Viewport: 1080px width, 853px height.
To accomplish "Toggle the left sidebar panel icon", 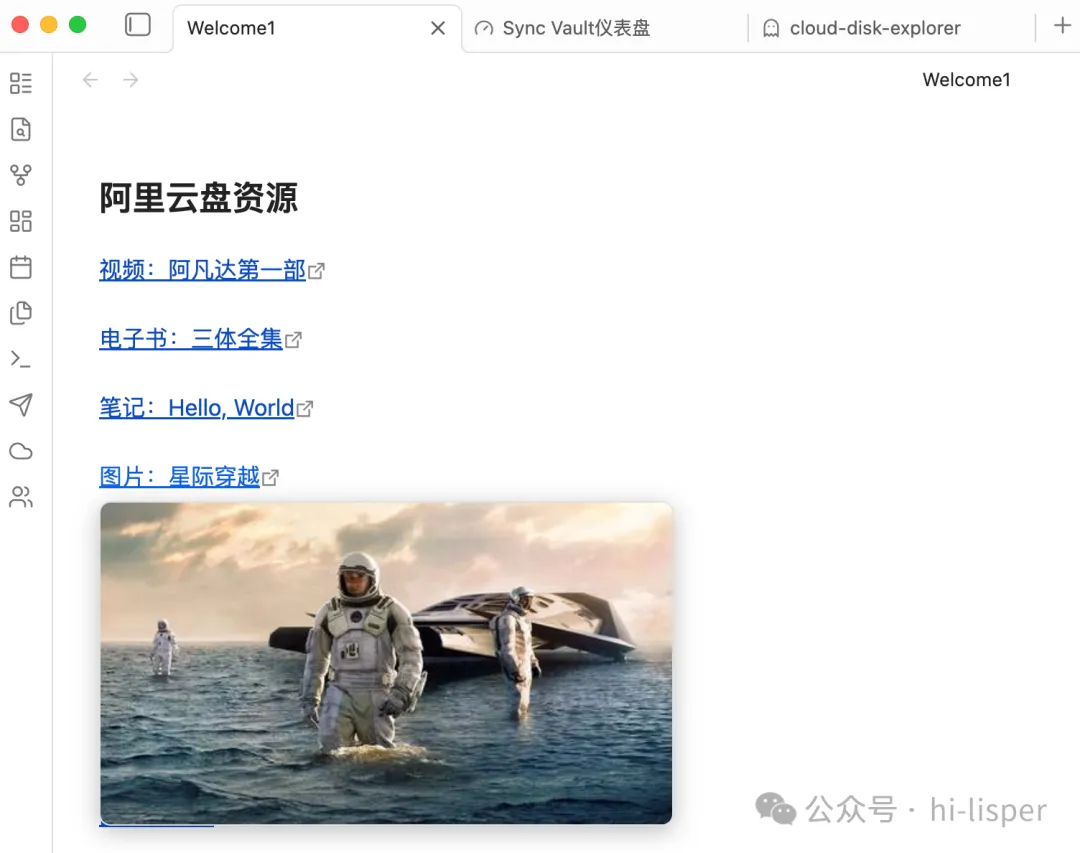I will (138, 25).
